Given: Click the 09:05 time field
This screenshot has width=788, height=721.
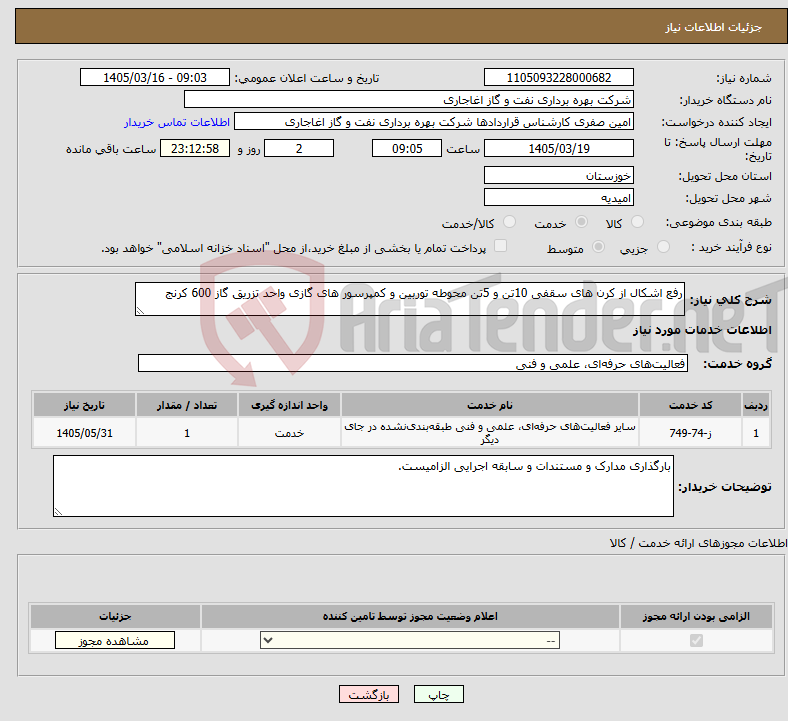Looking at the screenshot, I should [x=407, y=148].
